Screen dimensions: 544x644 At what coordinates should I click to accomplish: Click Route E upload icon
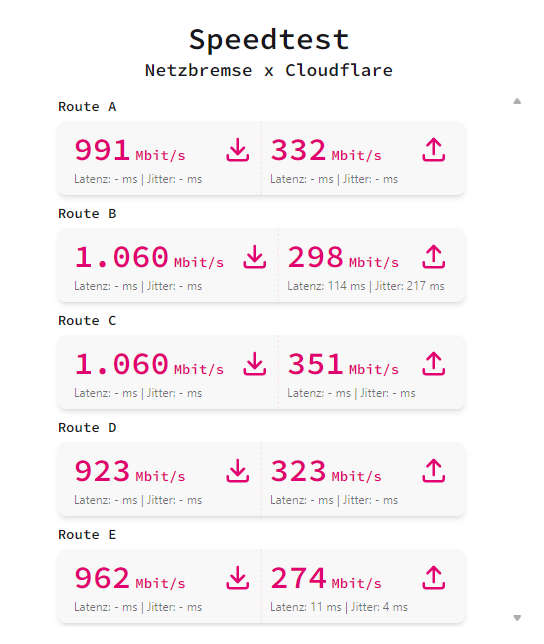tap(434, 578)
